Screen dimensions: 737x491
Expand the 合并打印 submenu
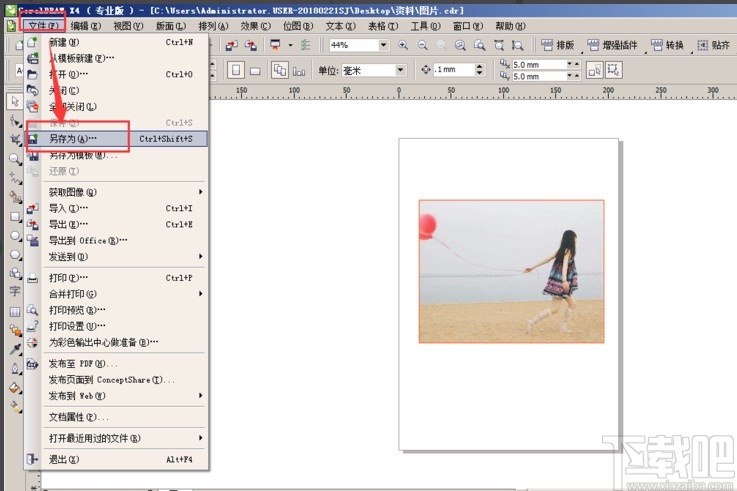tap(200, 294)
